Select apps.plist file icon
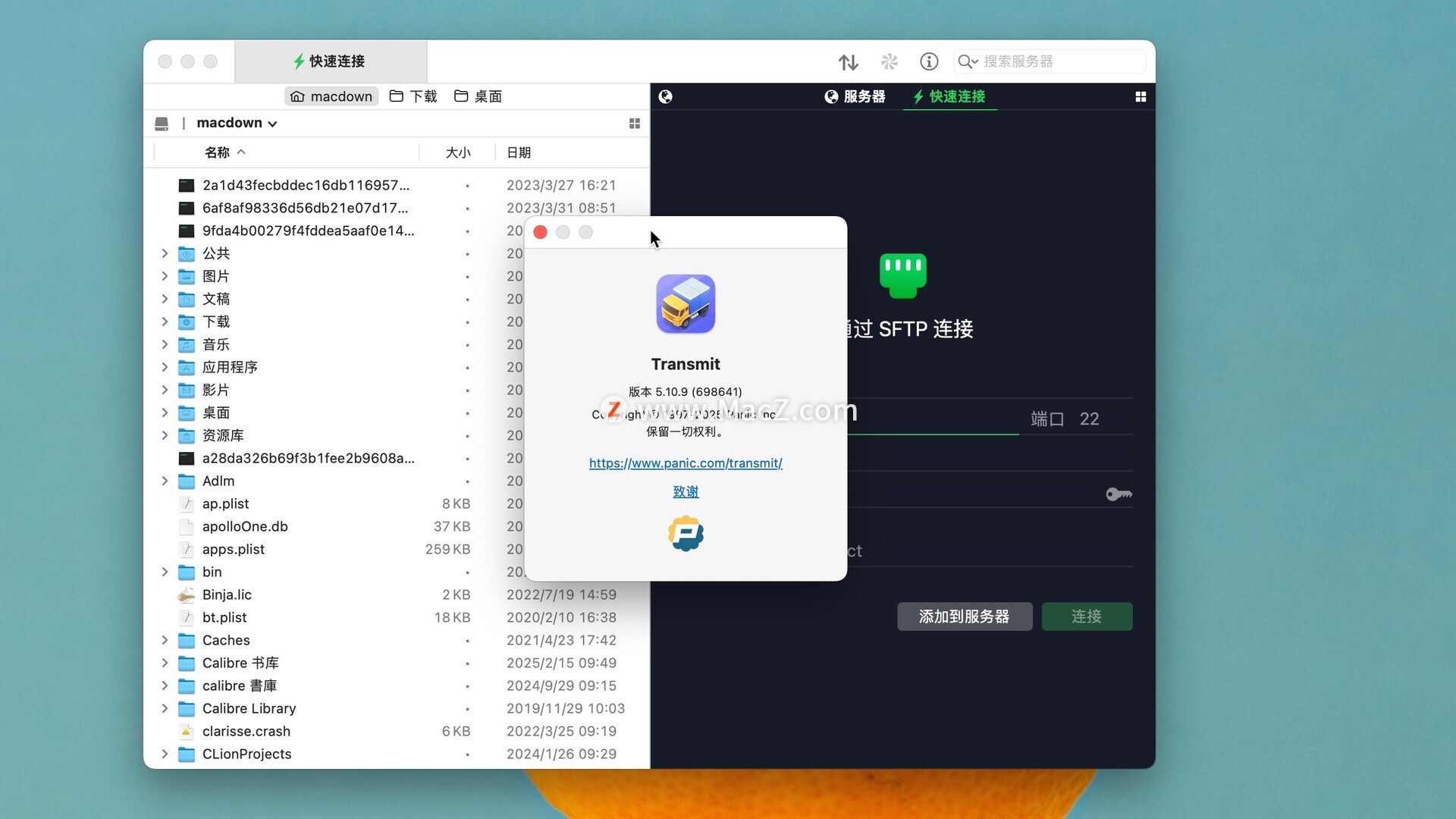Viewport: 1456px width, 819px height. pyautogui.click(x=187, y=549)
